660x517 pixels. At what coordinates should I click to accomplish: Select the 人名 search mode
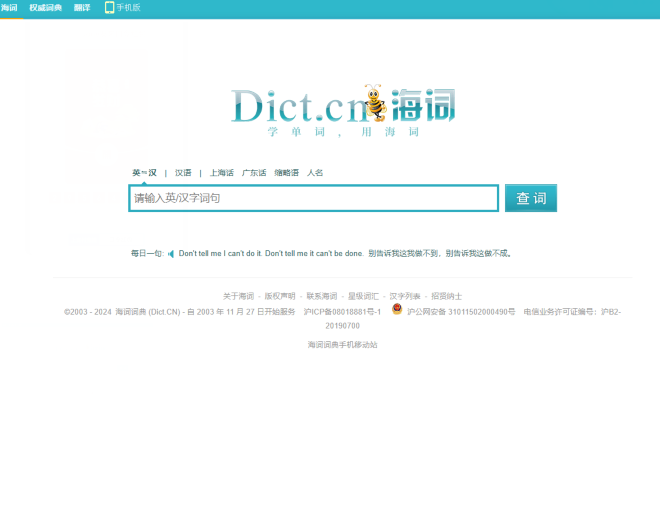click(315, 173)
